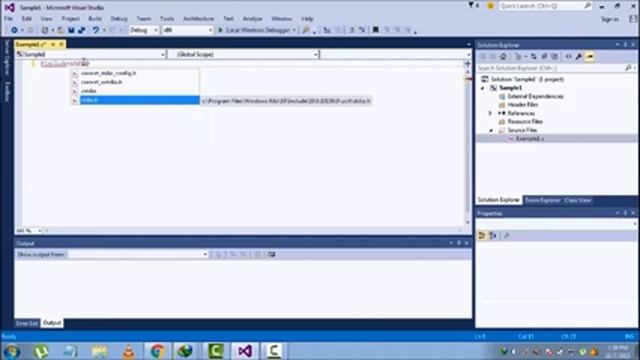Screen dimensions: 640x360
Task: Click the Find in Files toolbar icon
Action: (x=306, y=30)
